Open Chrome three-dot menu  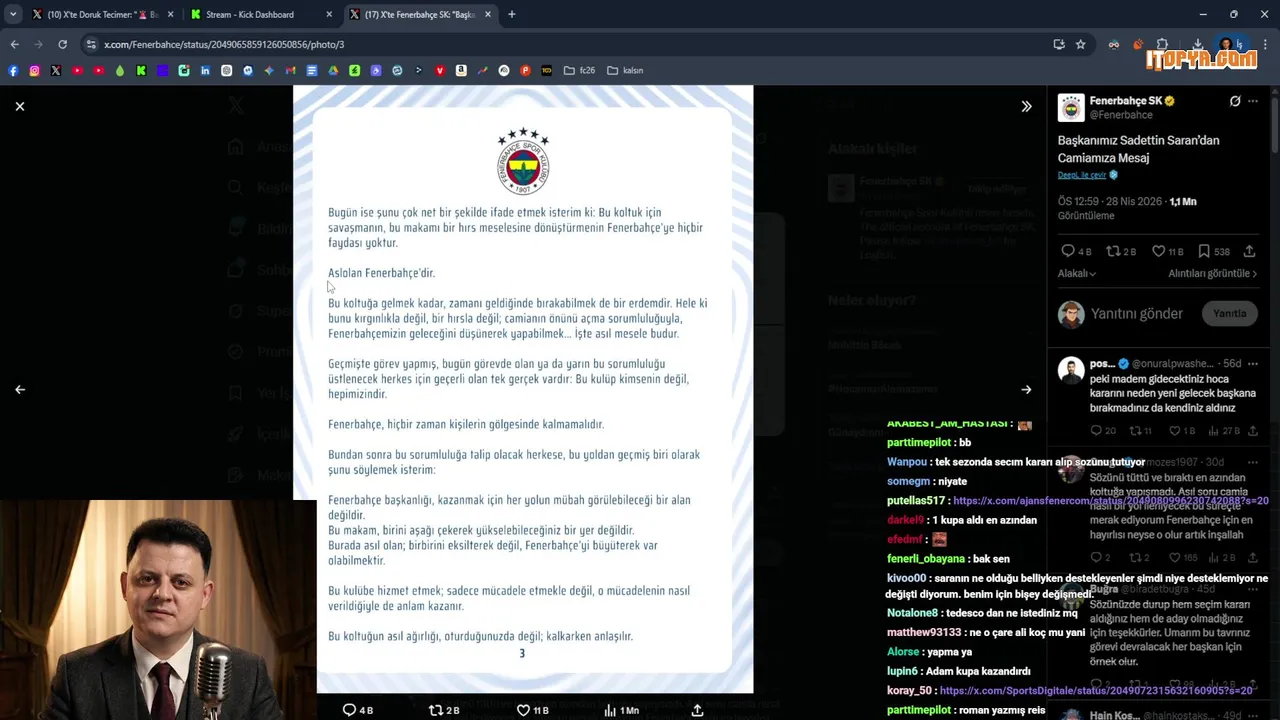click(x=1266, y=44)
